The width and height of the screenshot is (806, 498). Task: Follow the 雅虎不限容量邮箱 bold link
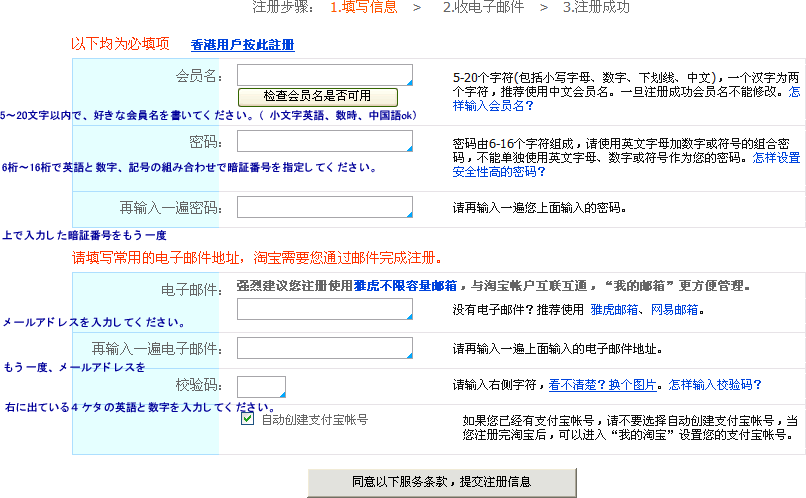[405, 285]
